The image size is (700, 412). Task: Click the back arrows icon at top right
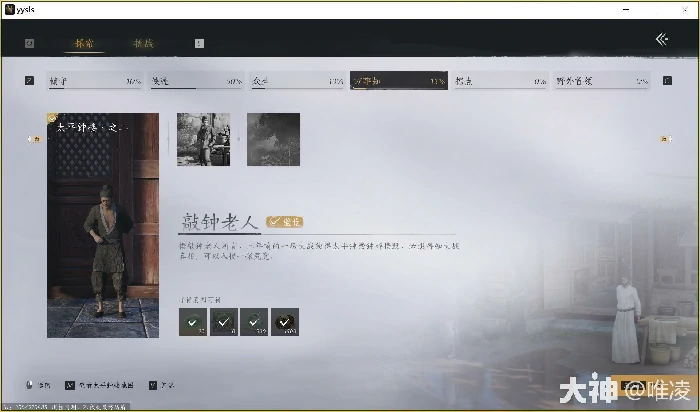pyautogui.click(x=661, y=39)
